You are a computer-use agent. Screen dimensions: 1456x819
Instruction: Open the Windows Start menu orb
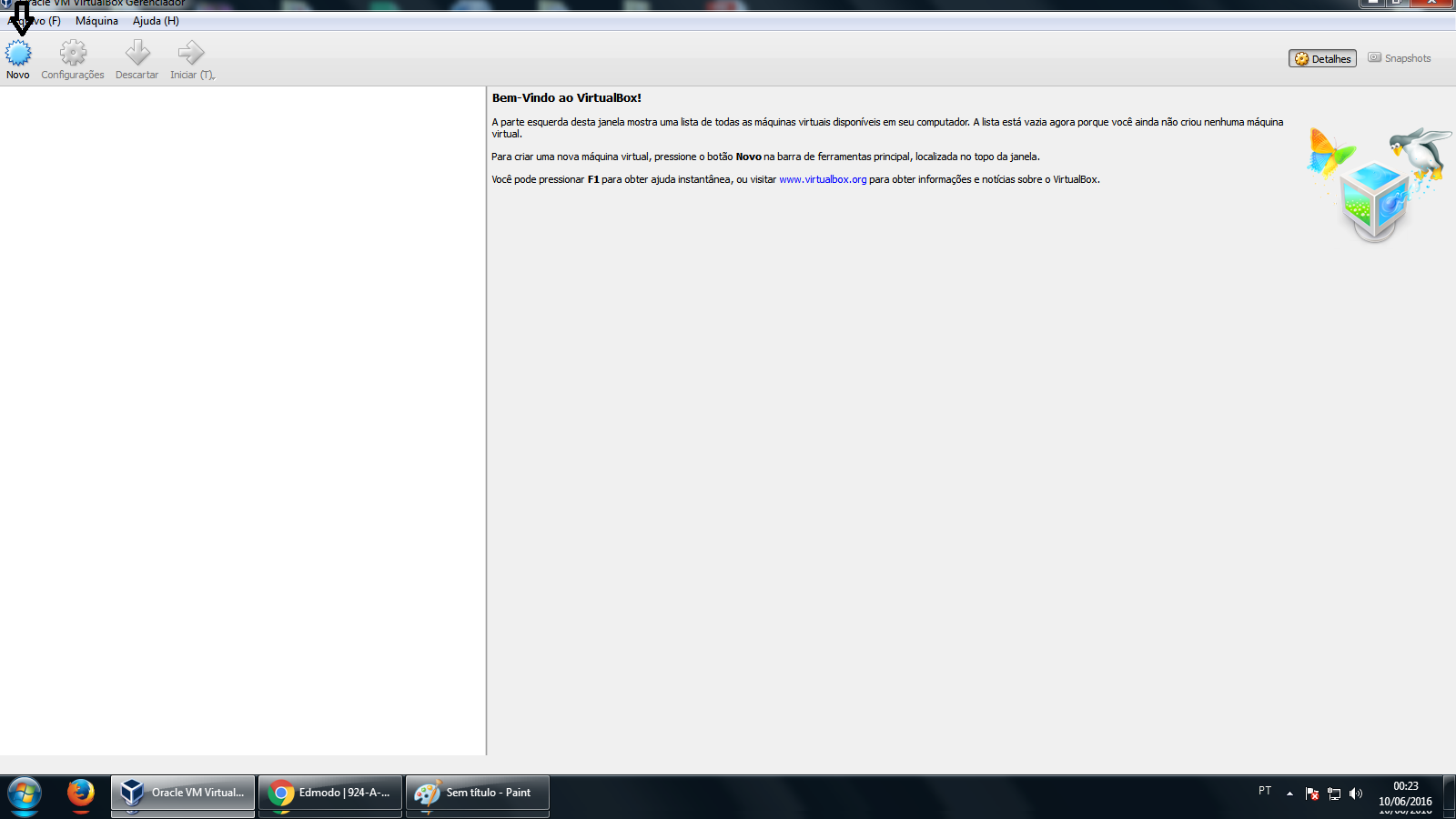(x=25, y=794)
